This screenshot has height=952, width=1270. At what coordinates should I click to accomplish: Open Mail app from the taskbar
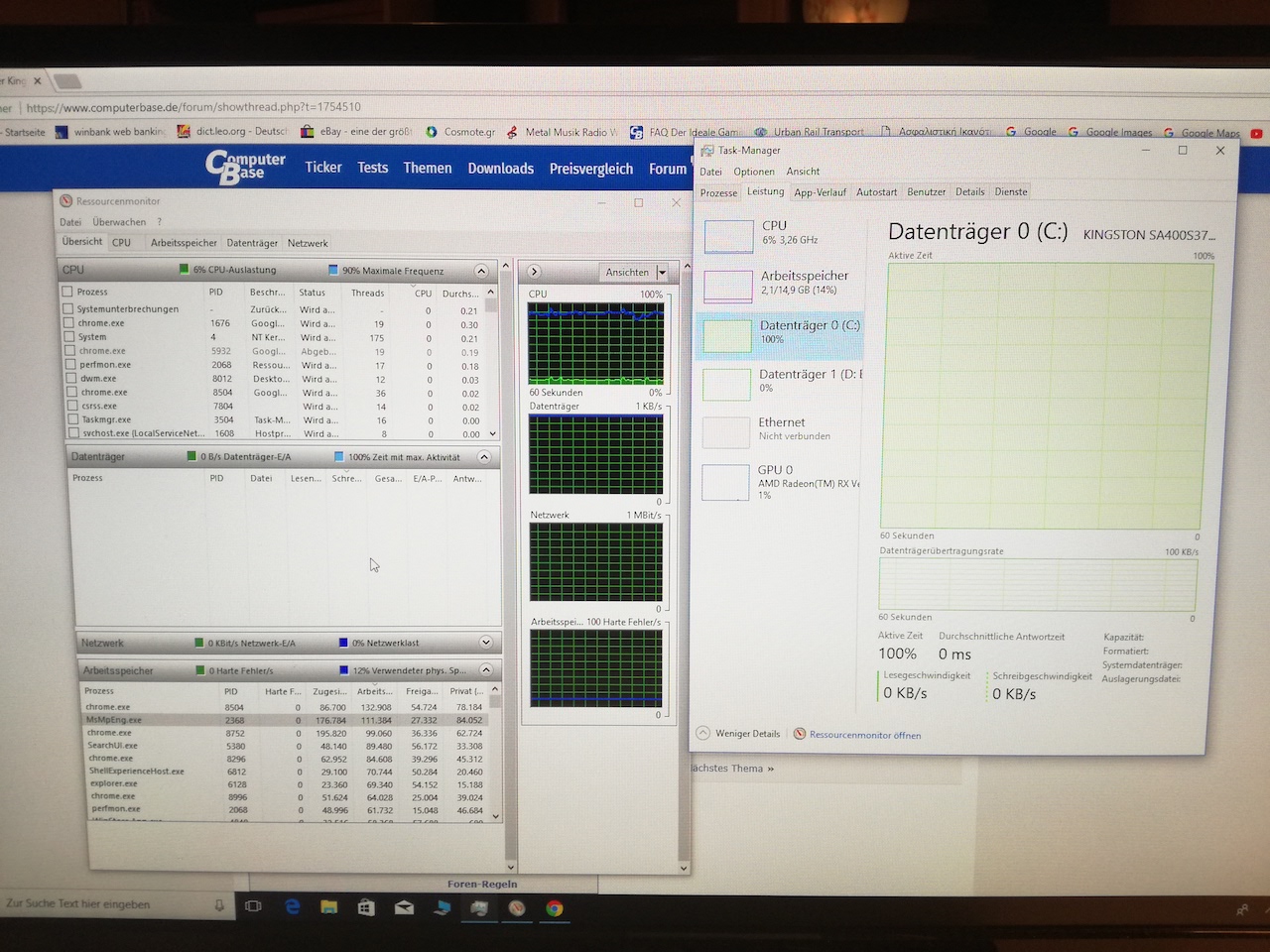tap(404, 907)
